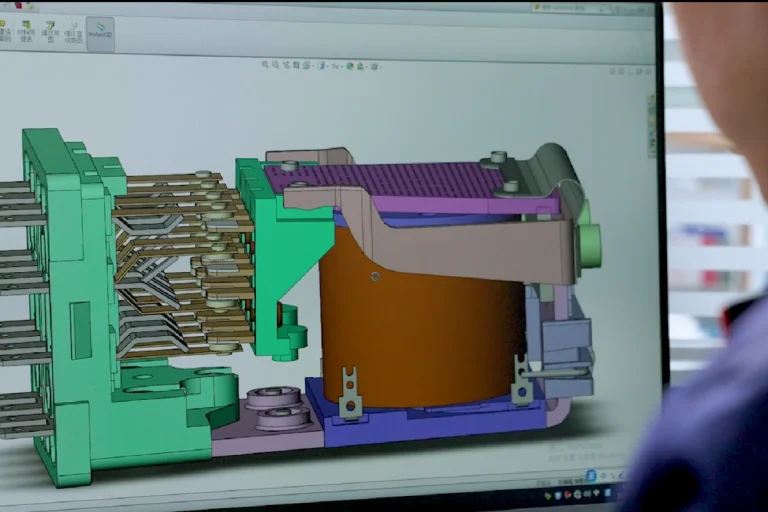Image resolution: width=768 pixels, height=512 pixels.
Task: Open the View Orientation dropdown
Action: (x=312, y=65)
